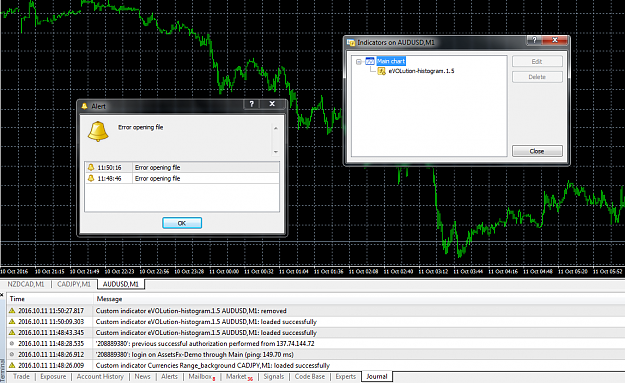Click OK in the Alert dialog
Image resolution: width=625 pixels, height=383 pixels.
click(x=182, y=223)
